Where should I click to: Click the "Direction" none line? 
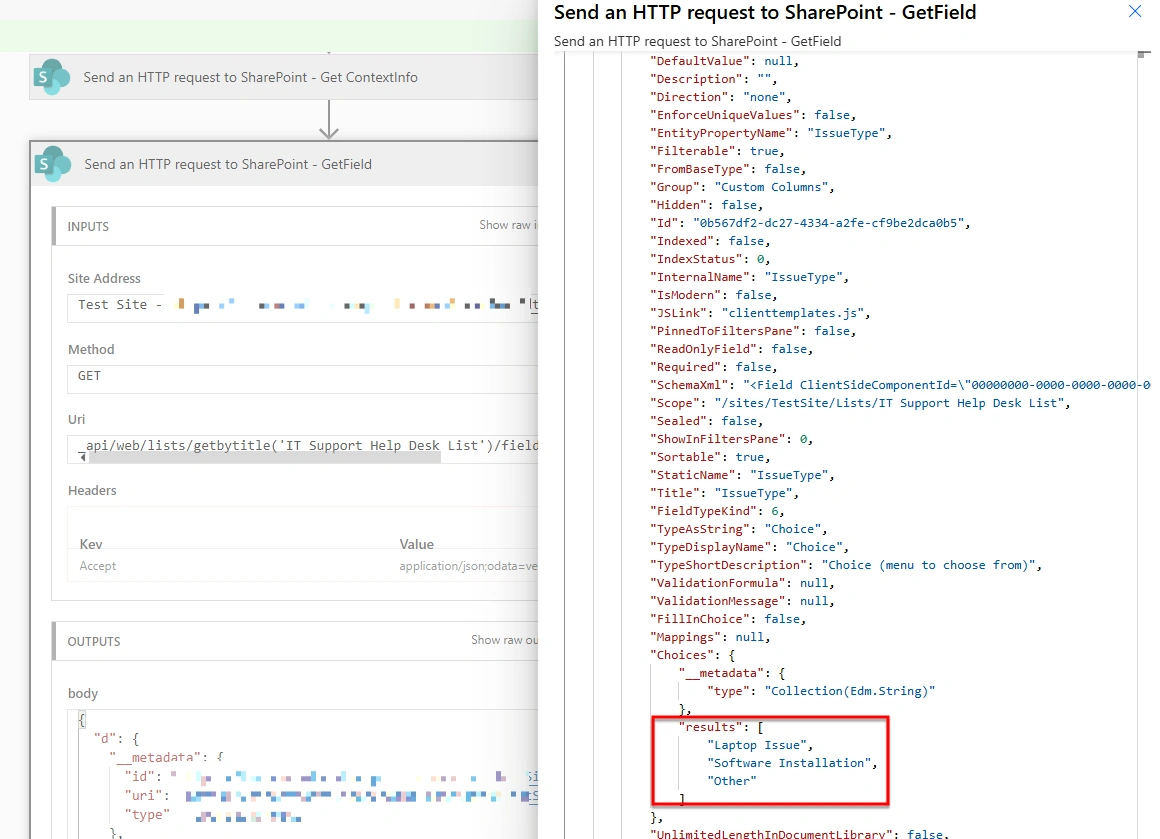point(721,96)
